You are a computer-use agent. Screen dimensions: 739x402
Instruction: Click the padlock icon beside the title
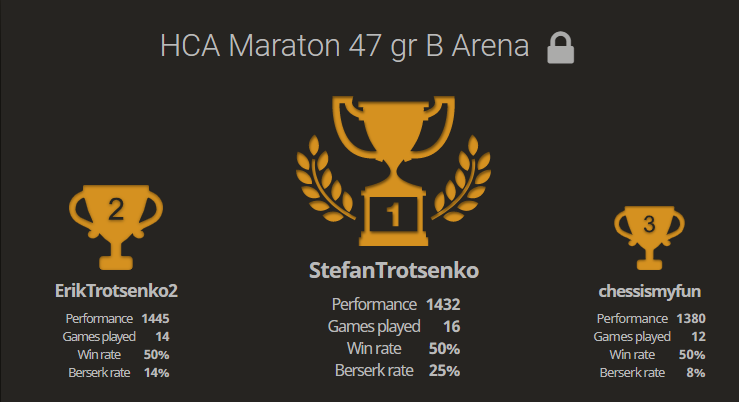coord(561,48)
